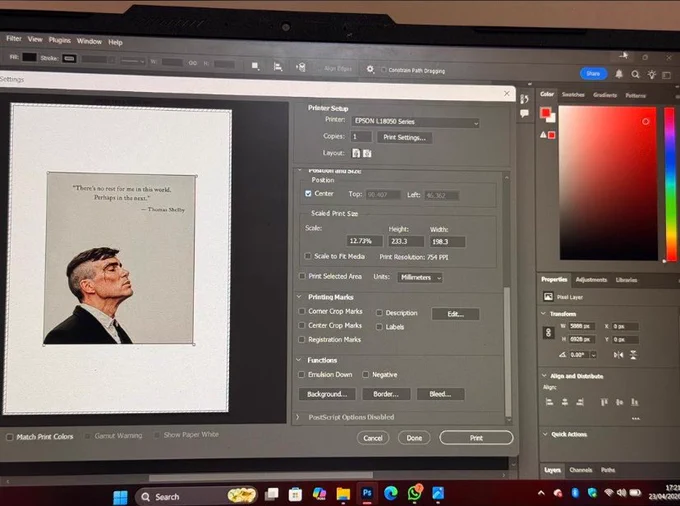Collapse the Functions section
680x506 pixels.
299,360
